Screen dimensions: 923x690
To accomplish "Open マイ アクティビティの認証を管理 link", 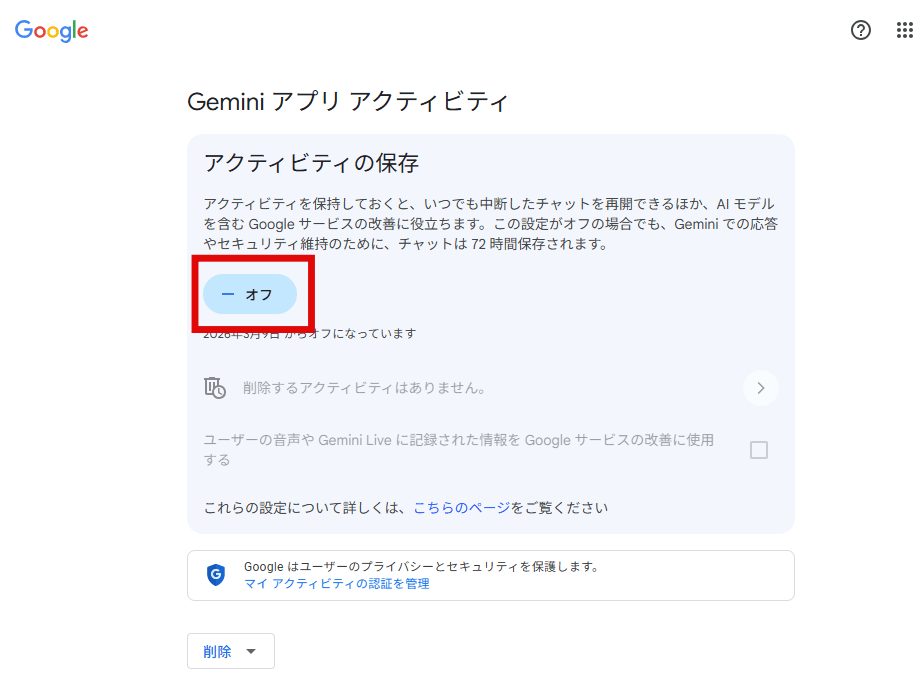I will point(337,583).
